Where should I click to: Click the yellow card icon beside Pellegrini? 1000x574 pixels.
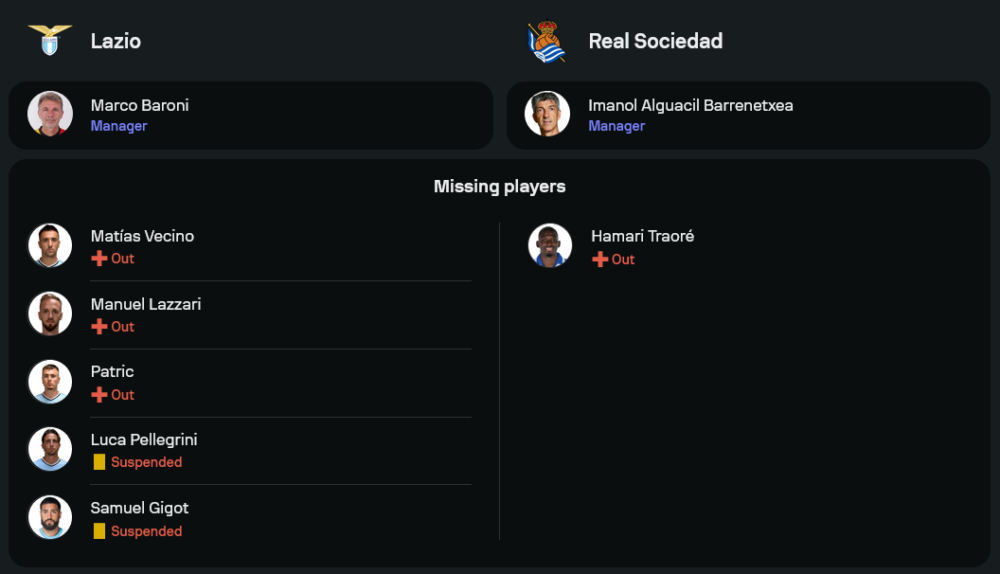[x=99, y=462]
